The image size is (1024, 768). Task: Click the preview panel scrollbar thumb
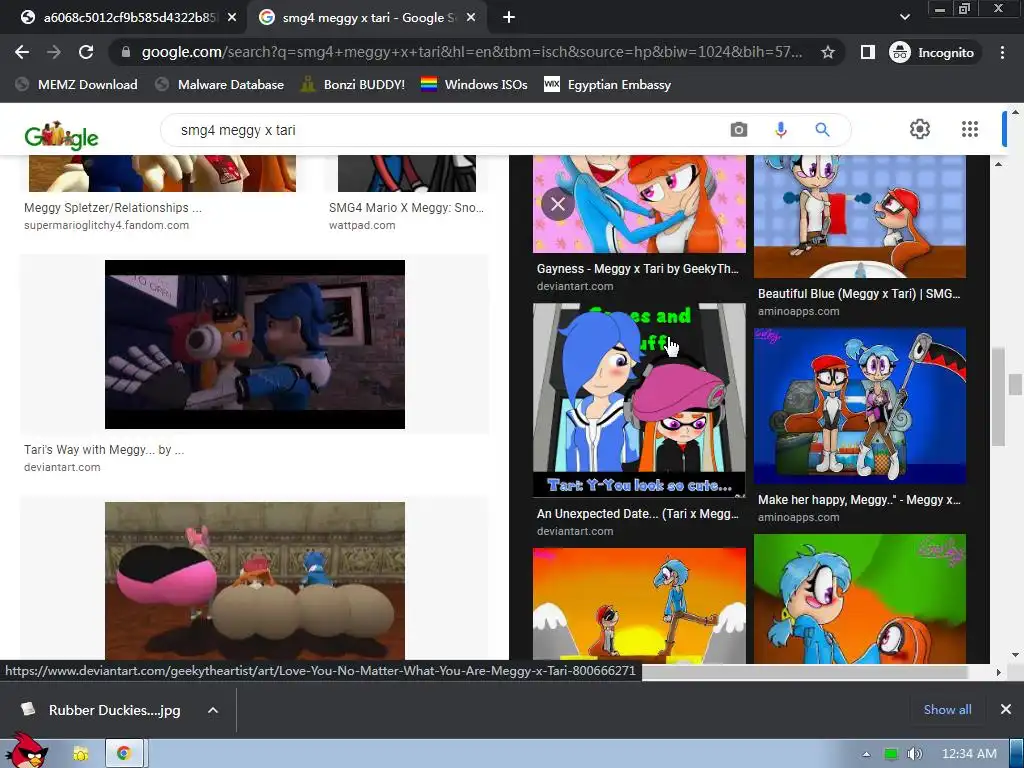[998, 397]
